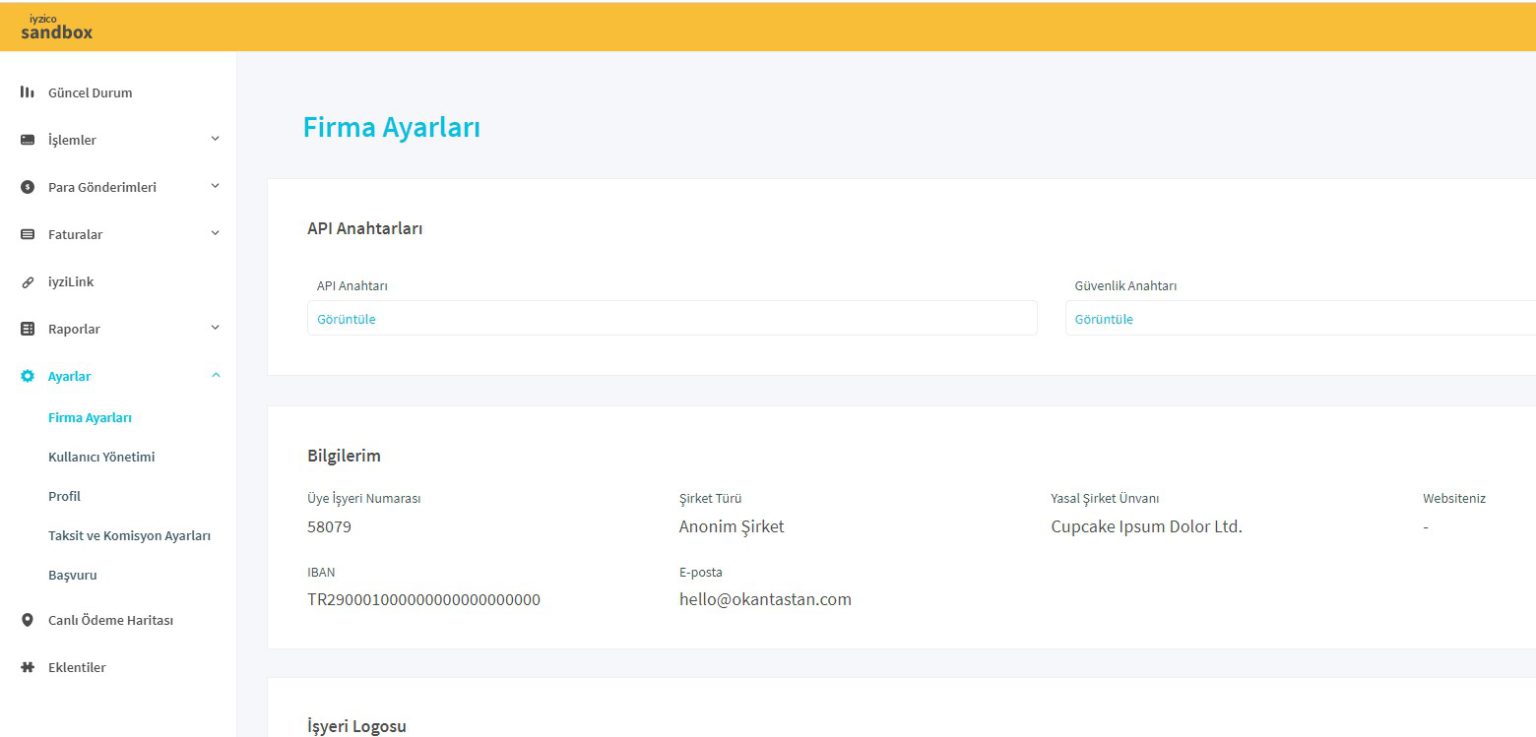Click the iyziLink chain icon
This screenshot has height=737, width=1536.
click(27, 281)
